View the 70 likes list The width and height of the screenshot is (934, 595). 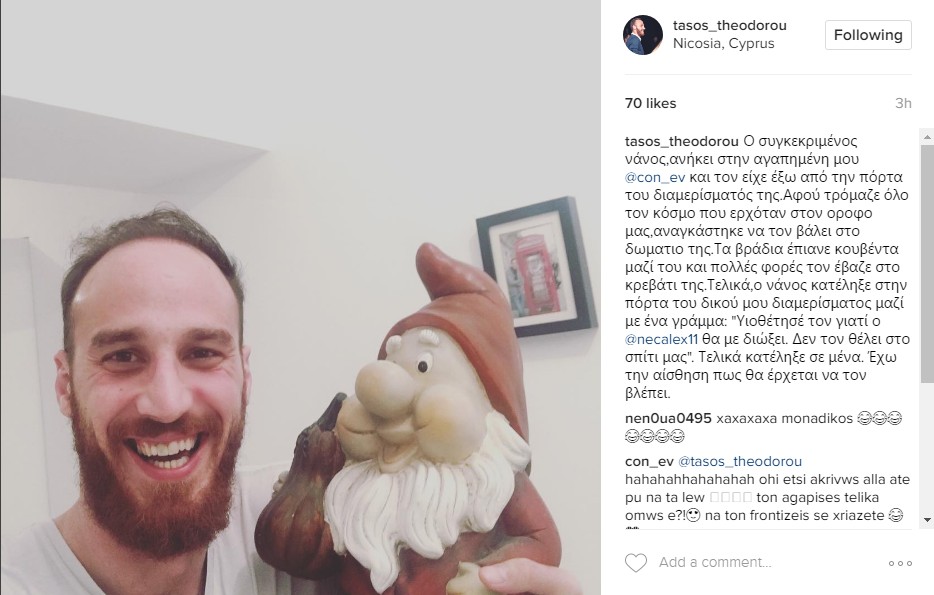[x=650, y=103]
